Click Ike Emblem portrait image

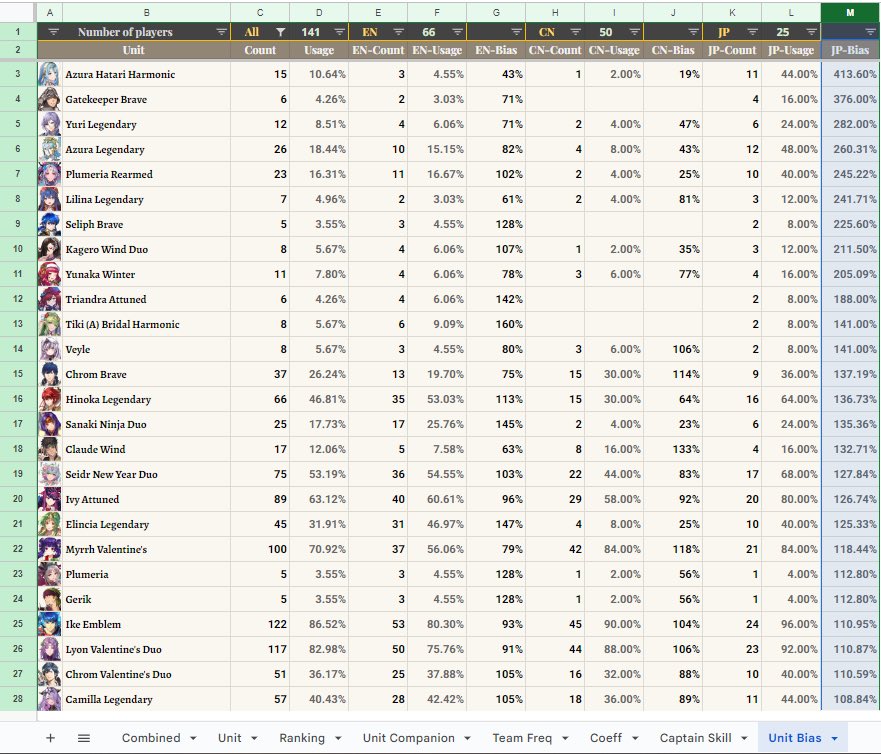point(49,624)
